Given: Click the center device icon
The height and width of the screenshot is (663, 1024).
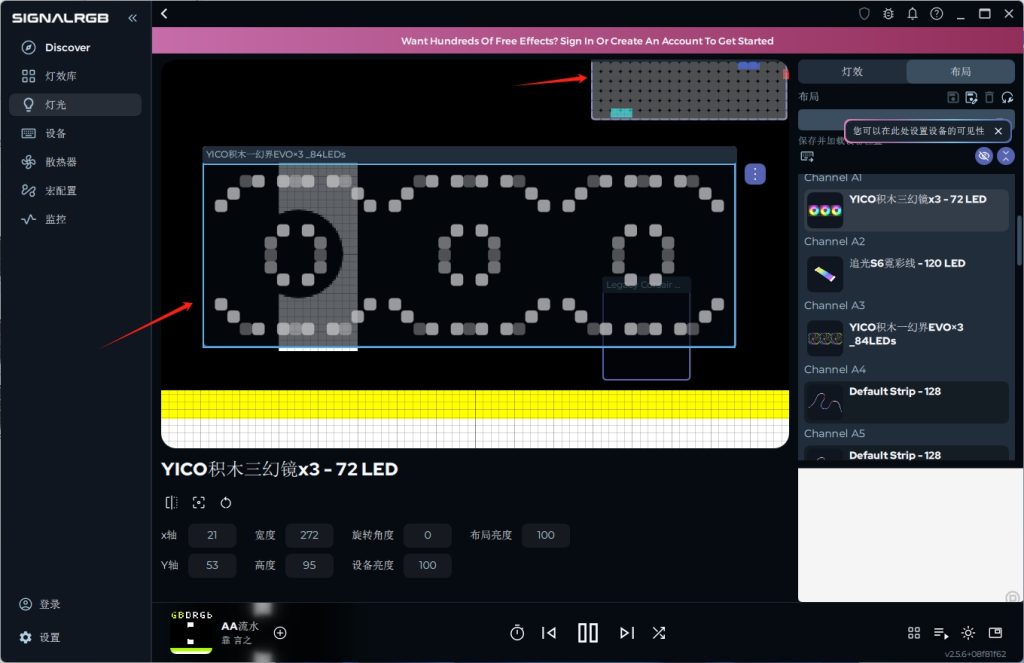Looking at the screenshot, I should tap(199, 502).
